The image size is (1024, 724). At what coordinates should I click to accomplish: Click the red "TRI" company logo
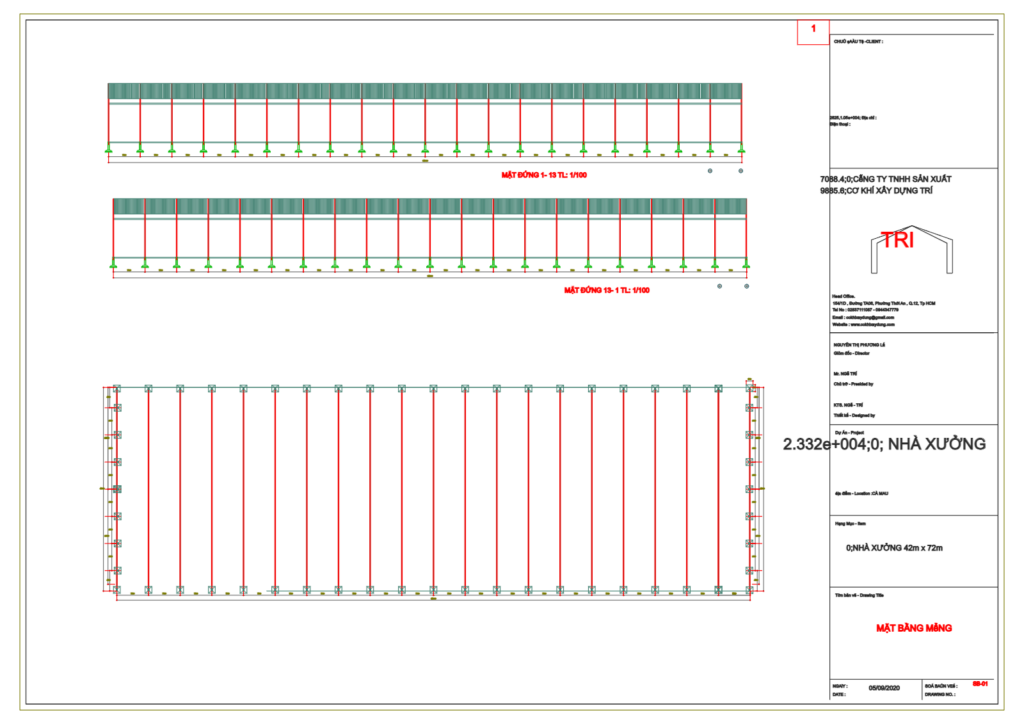[898, 240]
